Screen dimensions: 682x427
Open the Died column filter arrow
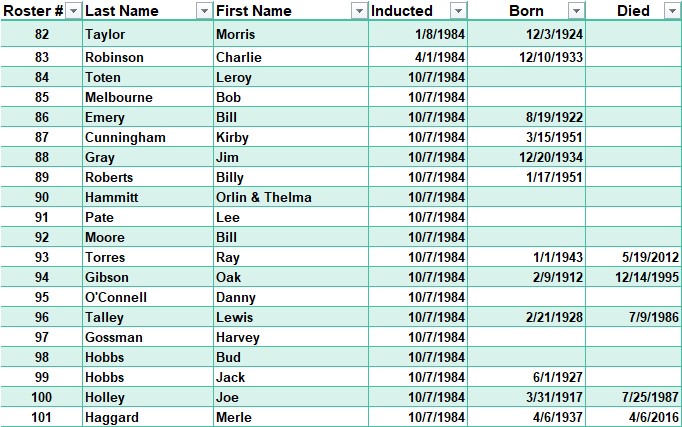coord(672,11)
